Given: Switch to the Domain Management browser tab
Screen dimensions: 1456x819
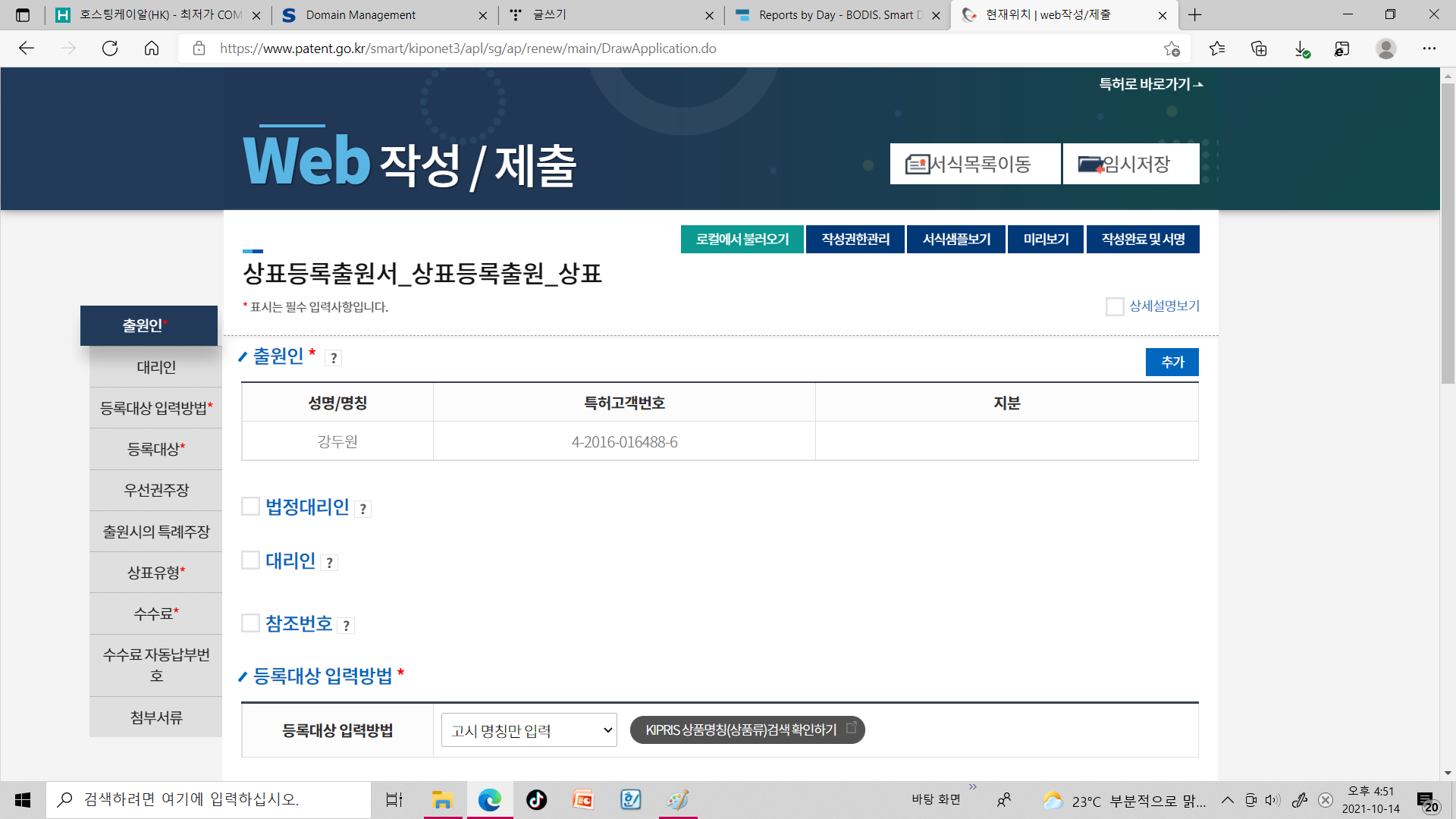Looking at the screenshot, I should (361, 15).
